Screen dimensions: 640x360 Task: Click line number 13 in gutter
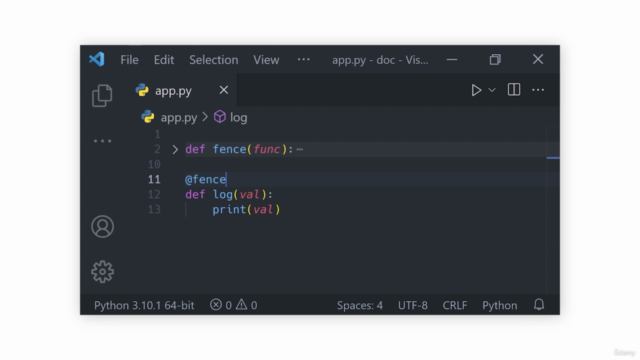(154, 210)
